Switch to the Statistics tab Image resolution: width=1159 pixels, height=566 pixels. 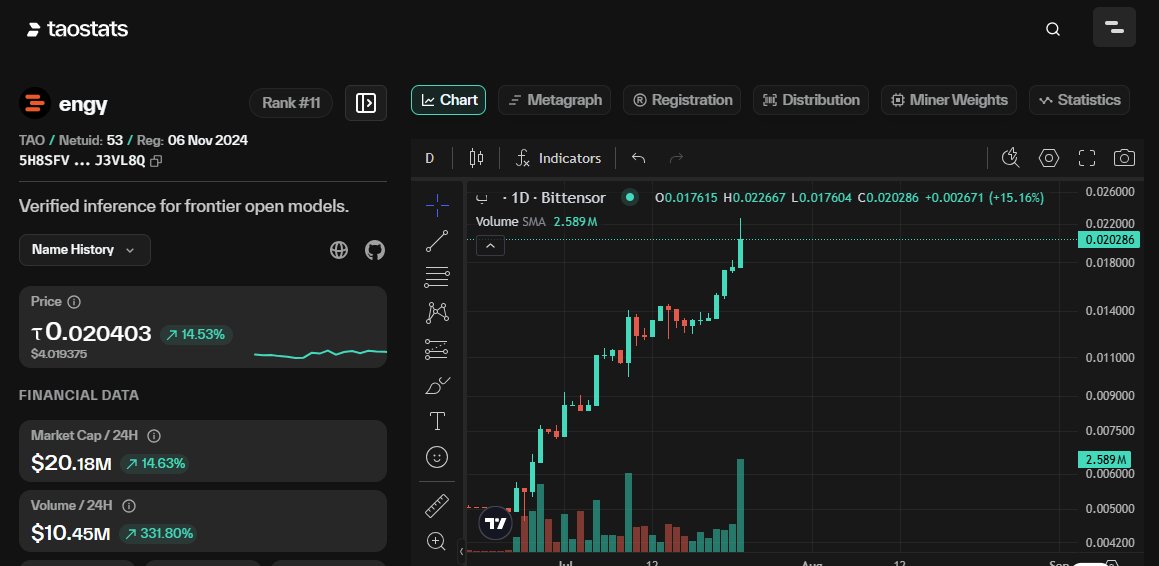point(1079,100)
